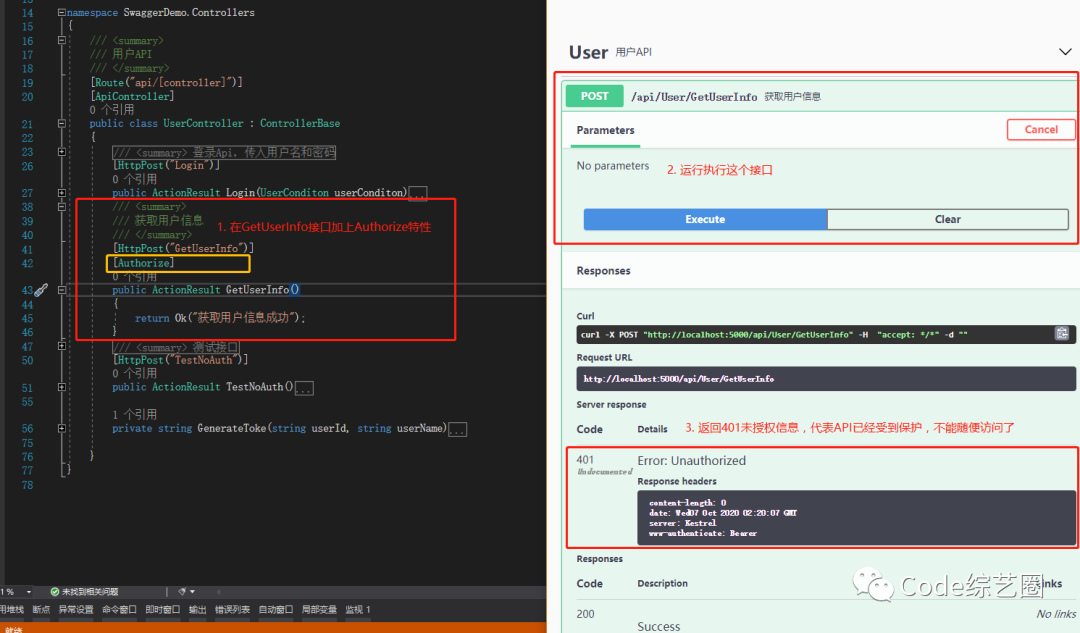Collapse the UserController class outline block

pyautogui.click(x=62, y=124)
